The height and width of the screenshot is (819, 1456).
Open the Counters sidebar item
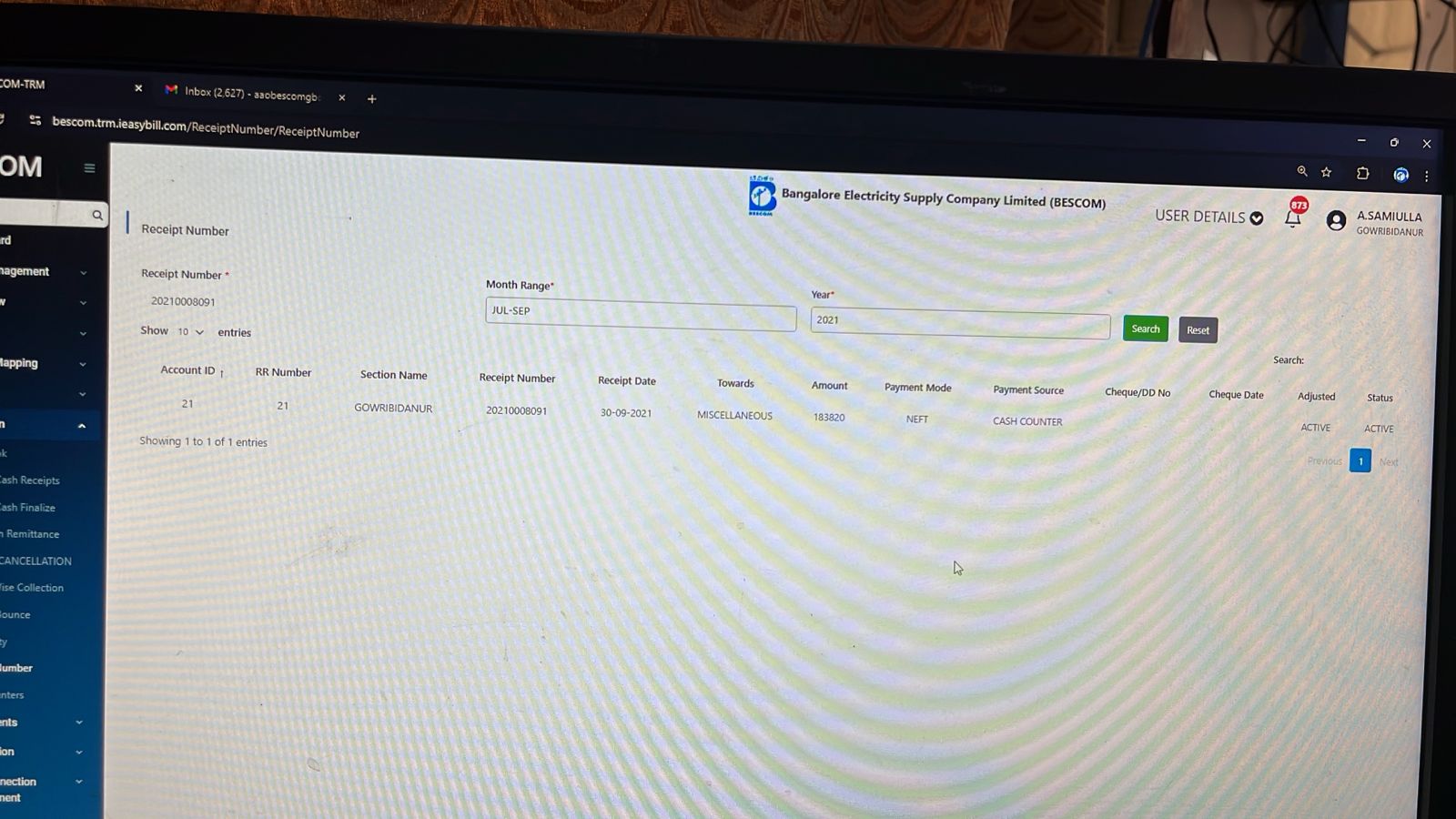[13, 695]
